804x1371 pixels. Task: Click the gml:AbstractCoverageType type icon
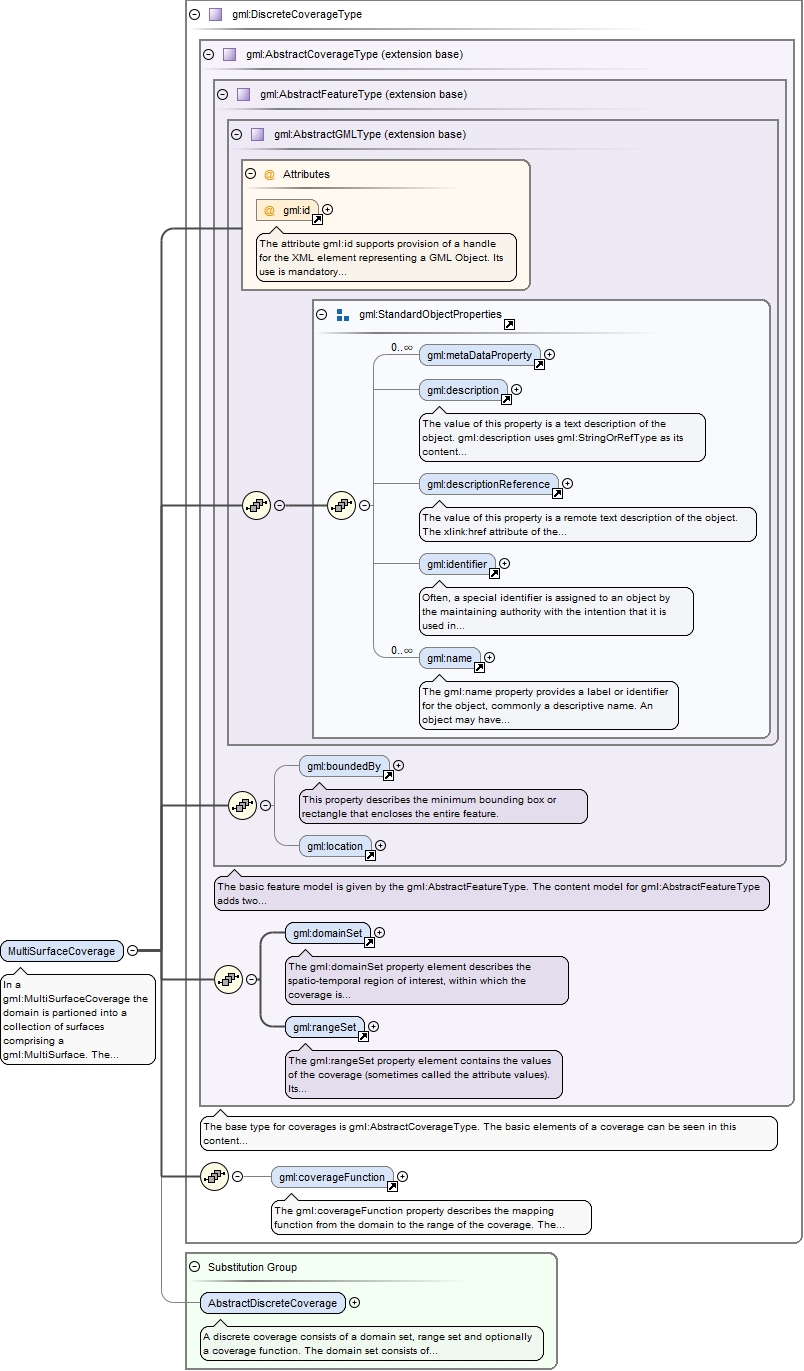click(x=229, y=55)
